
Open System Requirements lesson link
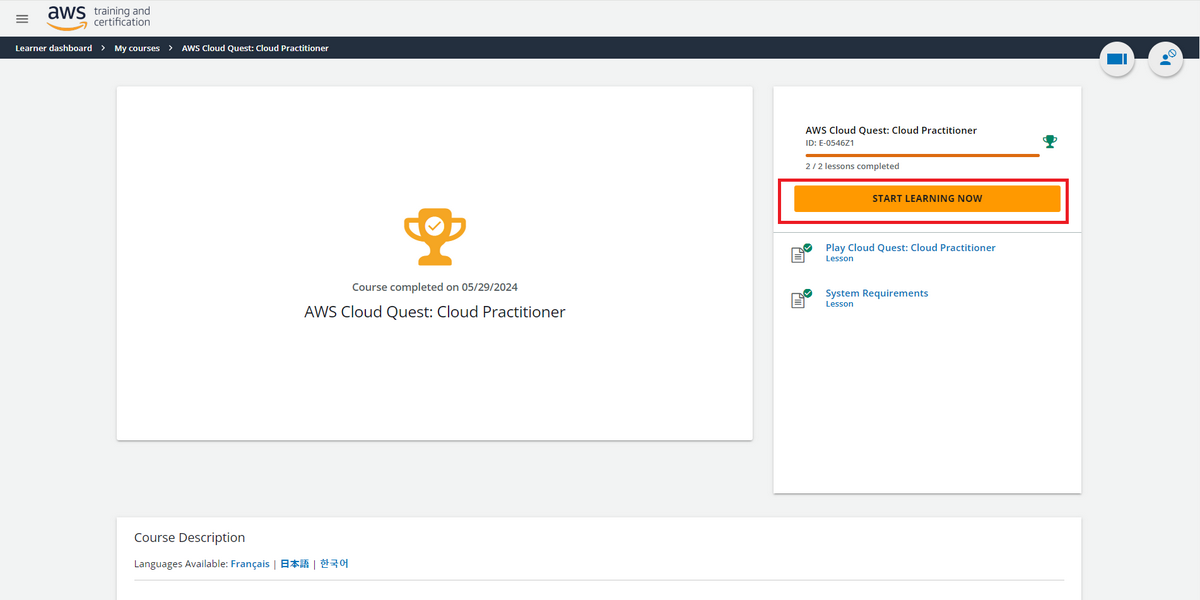[876, 293]
